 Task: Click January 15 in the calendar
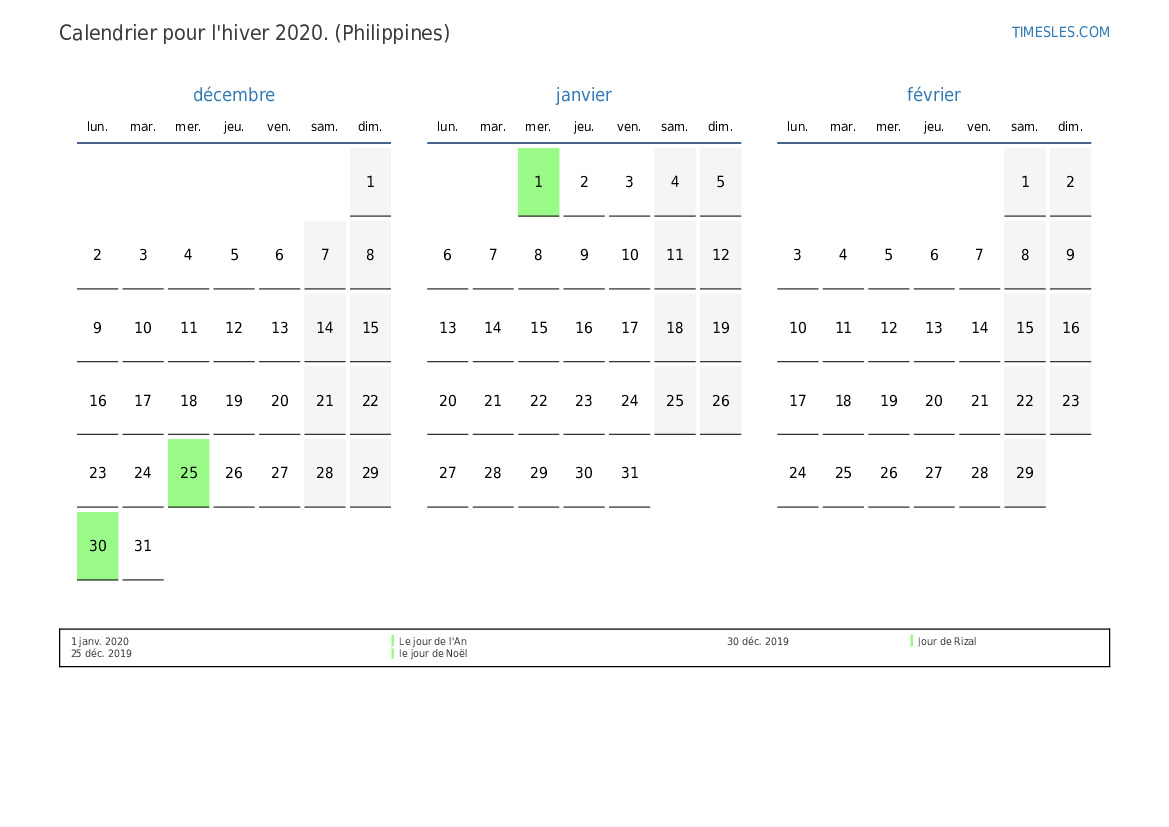(538, 328)
